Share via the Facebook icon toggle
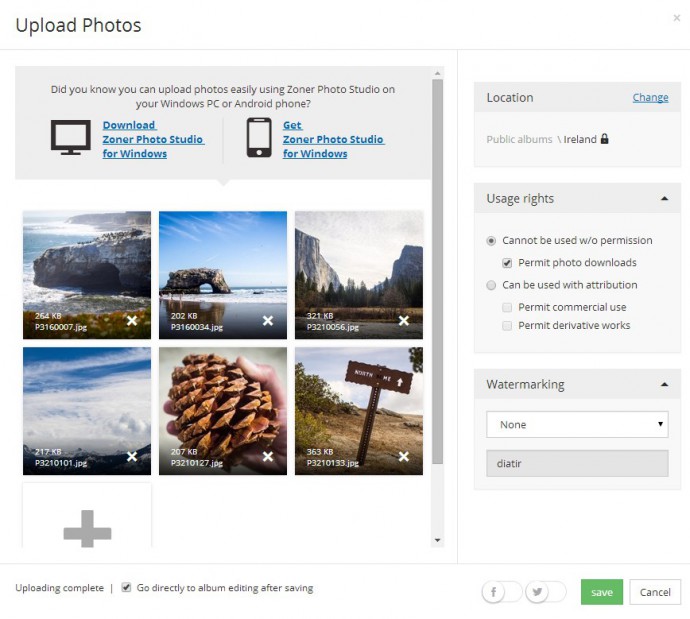This screenshot has width=690, height=619. (x=493, y=592)
